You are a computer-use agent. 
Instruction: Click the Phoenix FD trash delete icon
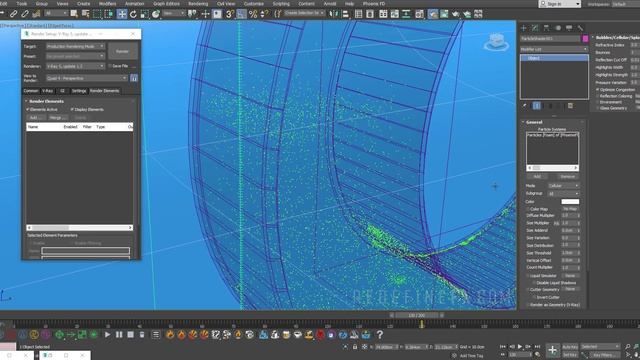click(142, 335)
